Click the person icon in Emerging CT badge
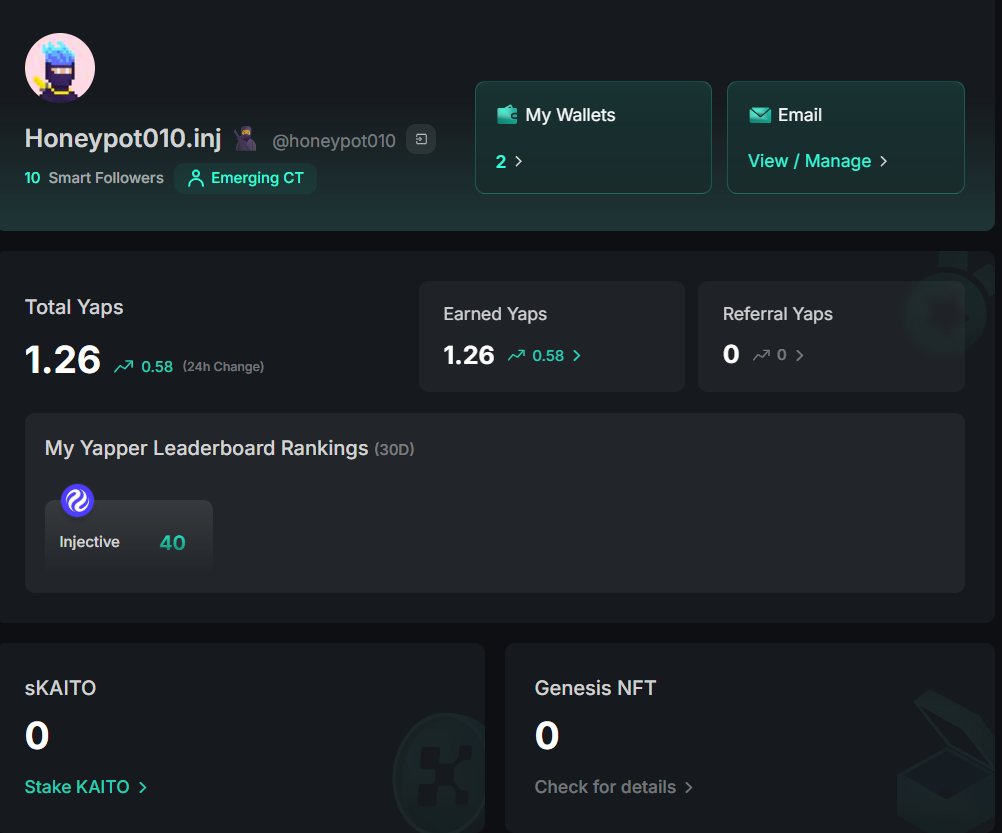Image resolution: width=1002 pixels, height=833 pixels. [196, 178]
